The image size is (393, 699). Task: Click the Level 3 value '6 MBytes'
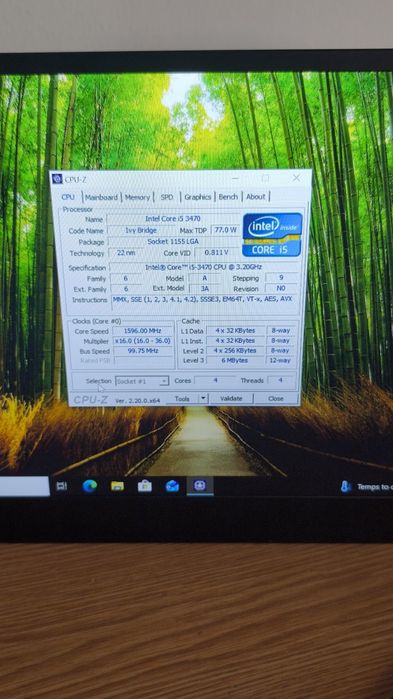pos(236,361)
